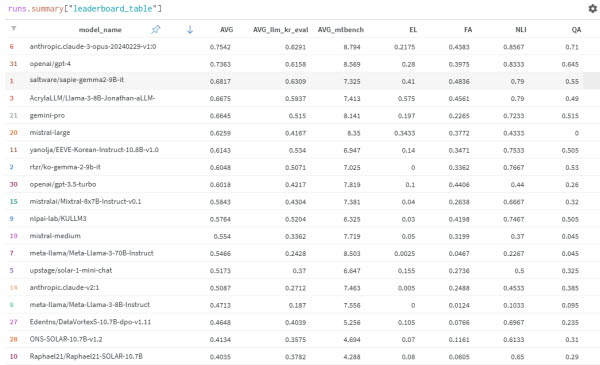Sort by the AVG column header
The height and width of the screenshot is (365, 600).
click(226, 29)
